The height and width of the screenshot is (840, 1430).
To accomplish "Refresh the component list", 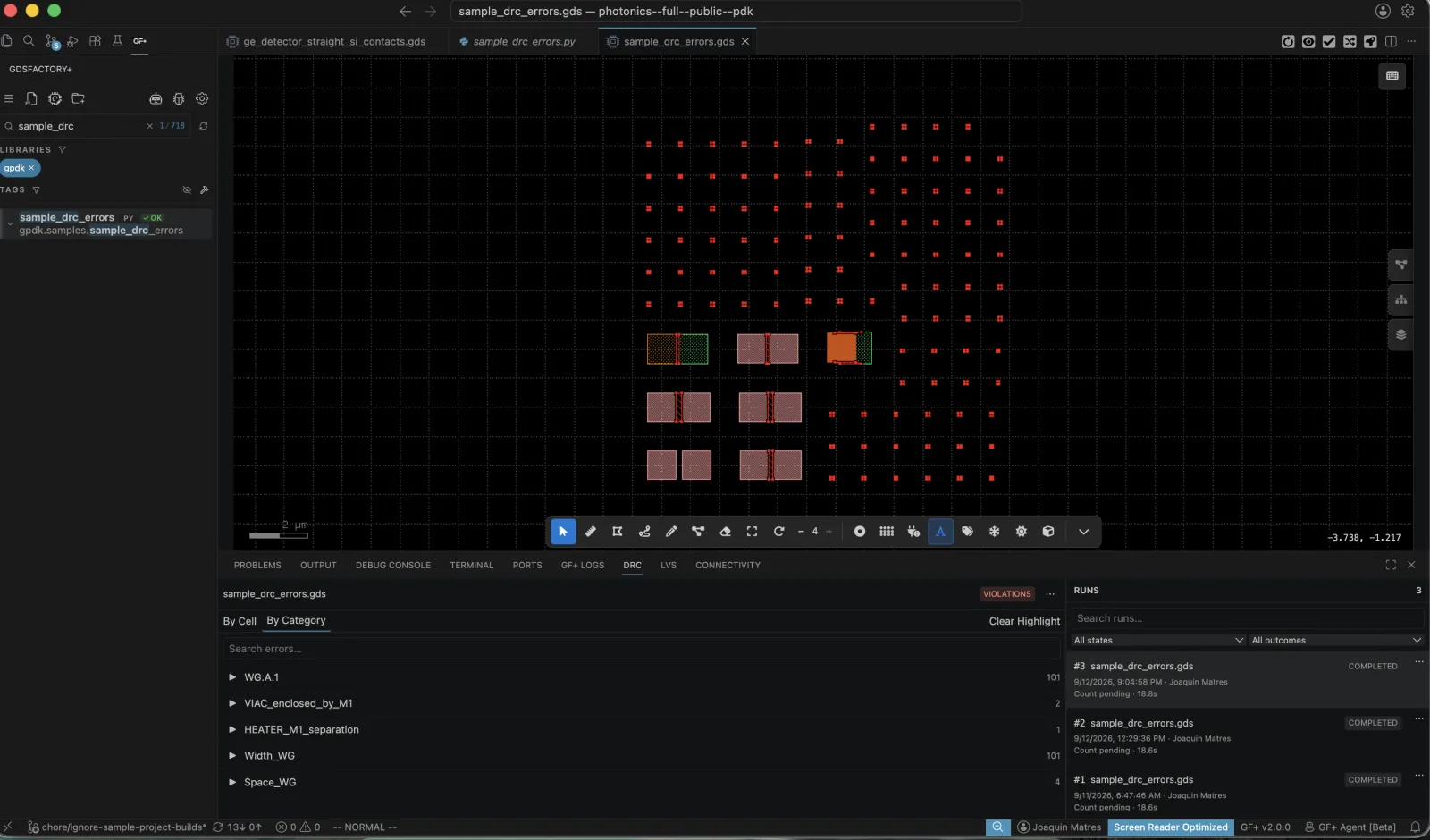I will click(204, 126).
